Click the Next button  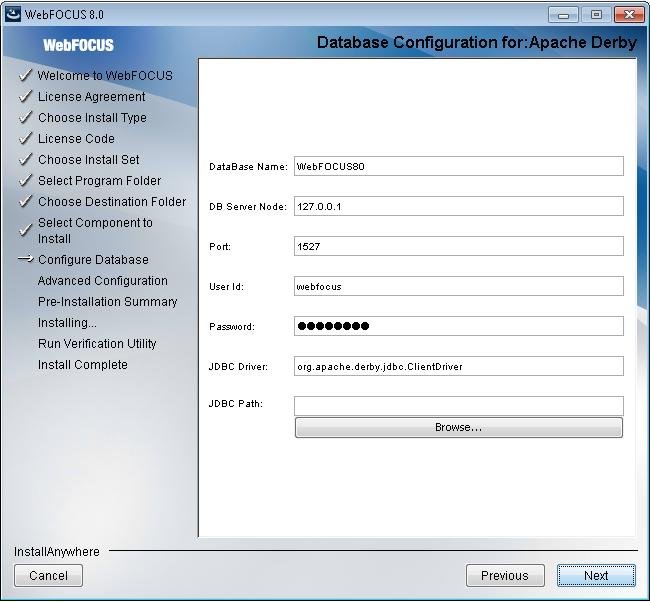click(596, 575)
